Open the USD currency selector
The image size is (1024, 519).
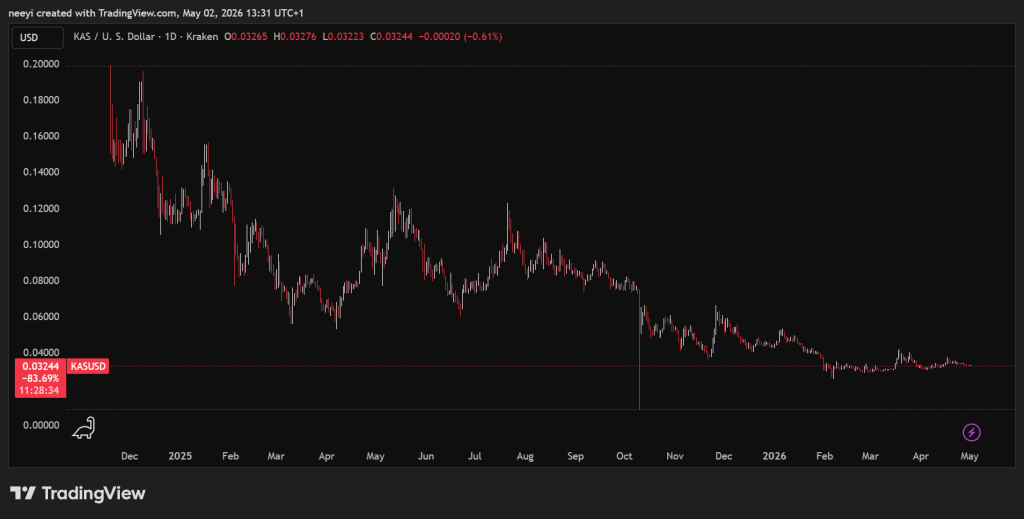coord(38,37)
